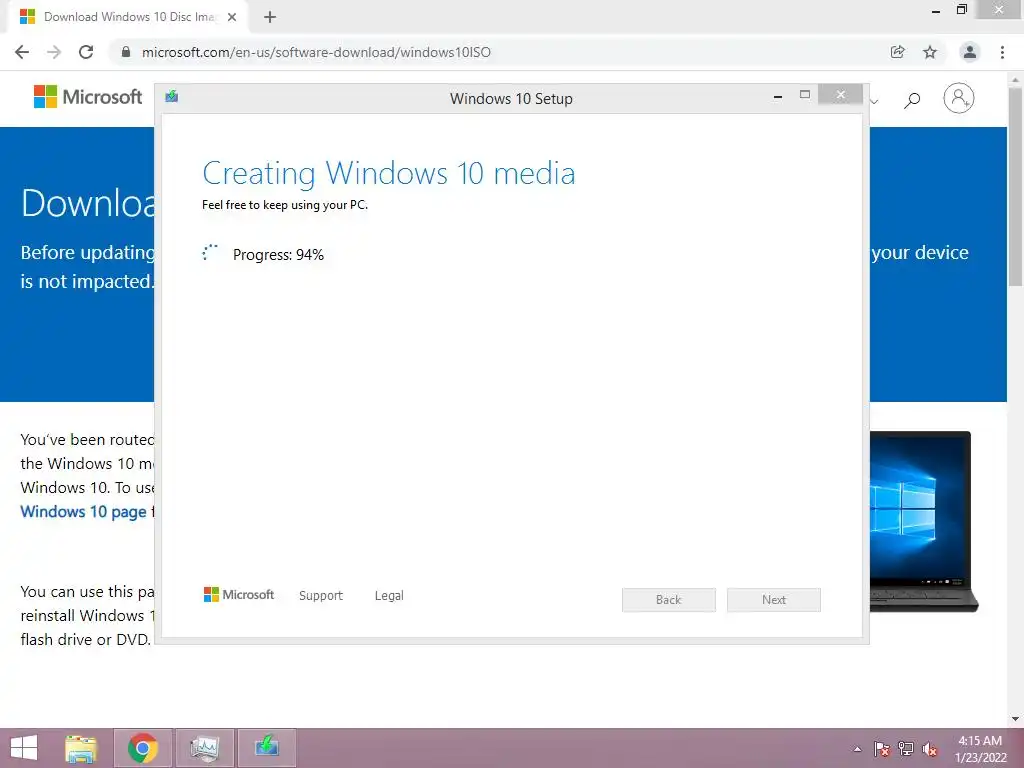
Task: Open the search magnifier on Microsoft site
Action: 912,100
